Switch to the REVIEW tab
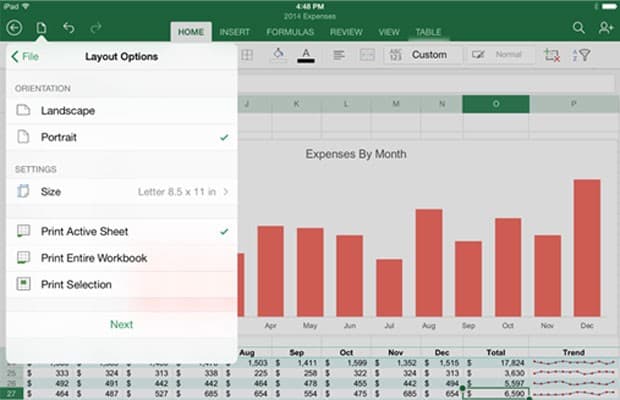Screen dimensions: 620x400 coord(346,32)
